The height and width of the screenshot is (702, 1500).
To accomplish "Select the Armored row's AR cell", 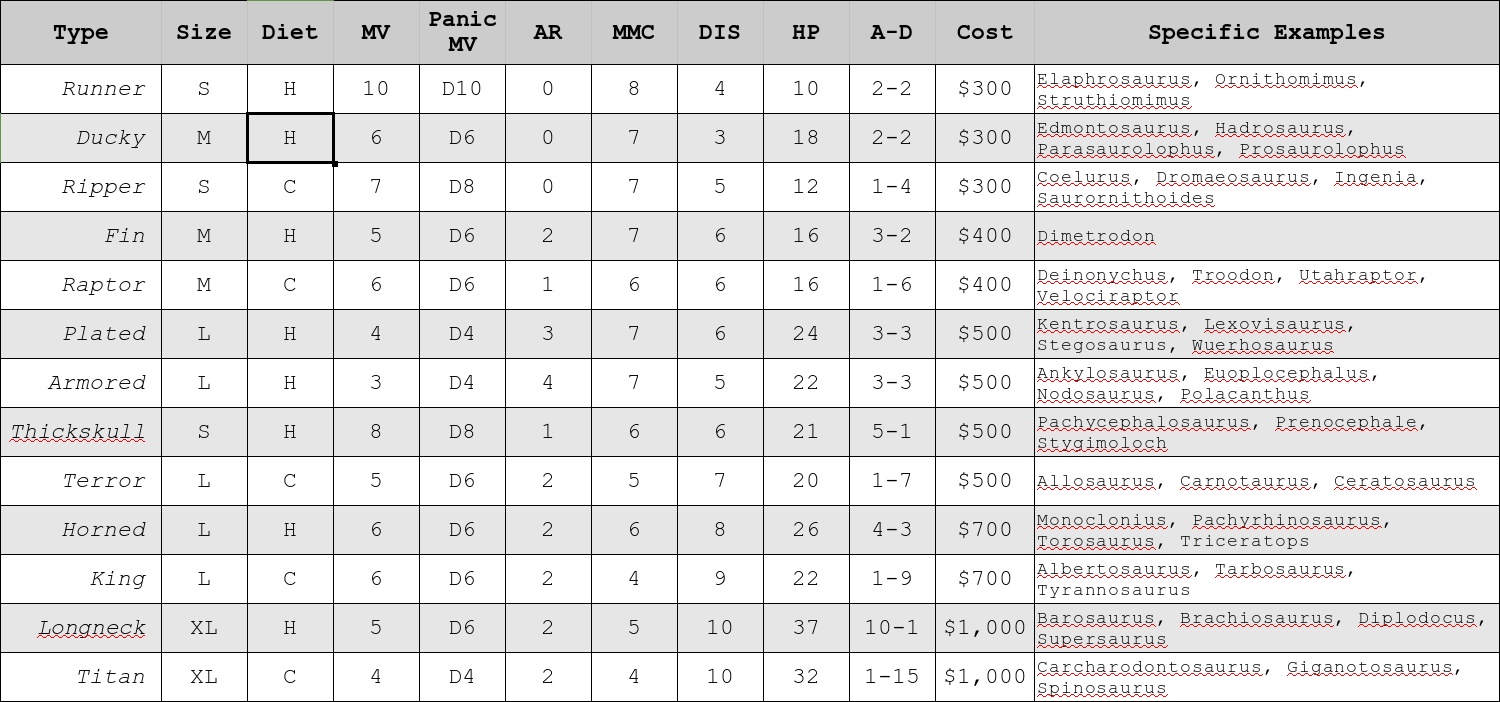I will click(x=547, y=383).
